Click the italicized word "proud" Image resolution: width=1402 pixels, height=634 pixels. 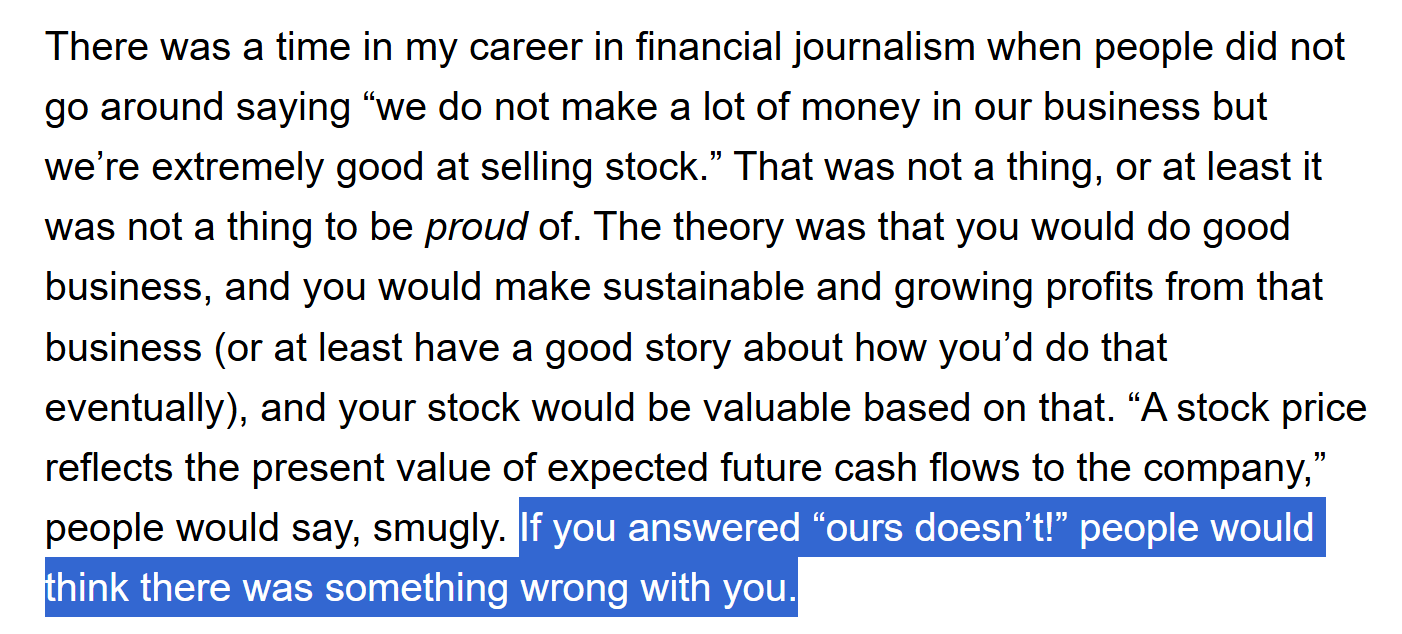(476, 228)
